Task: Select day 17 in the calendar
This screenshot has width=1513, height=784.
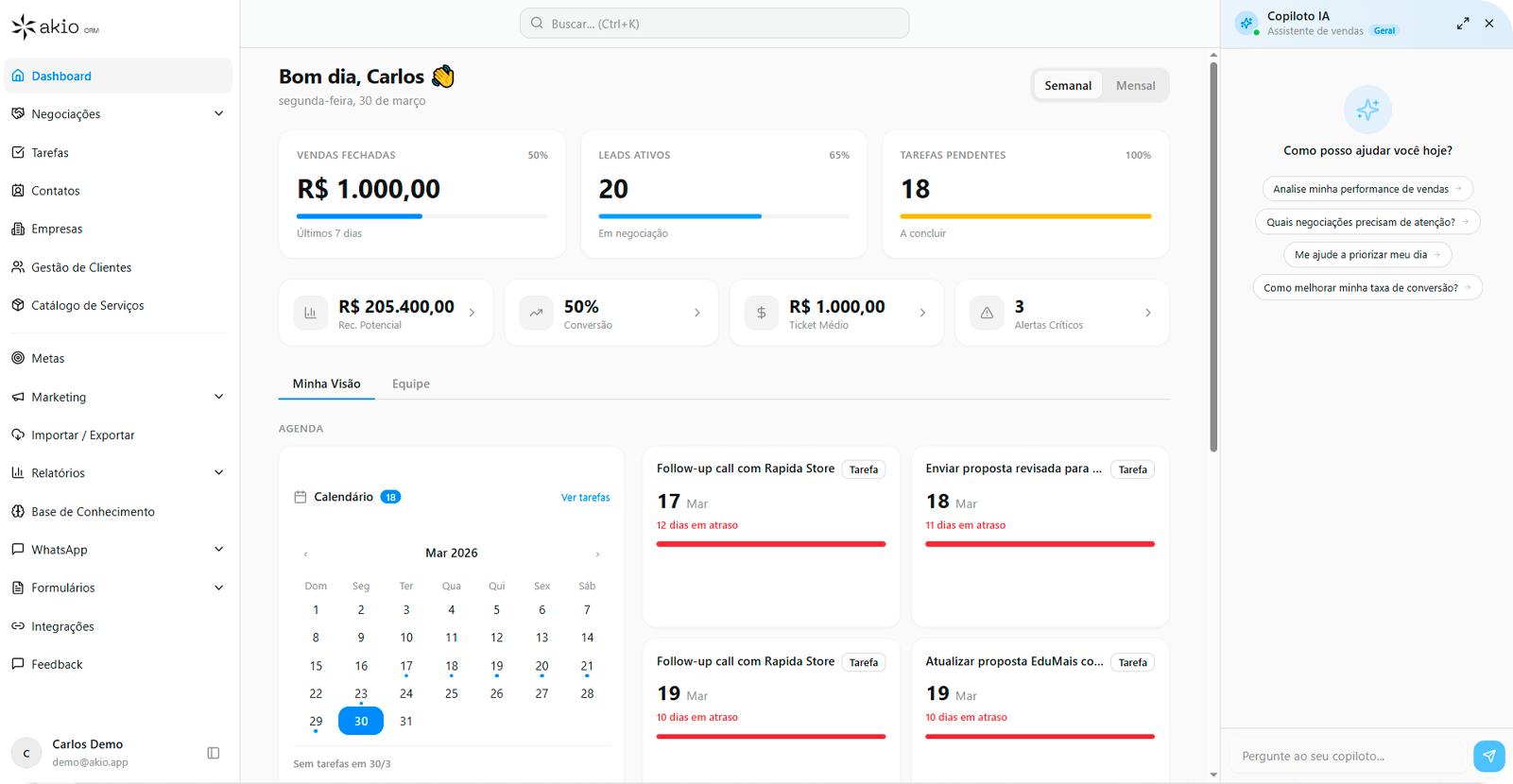Action: click(x=406, y=666)
